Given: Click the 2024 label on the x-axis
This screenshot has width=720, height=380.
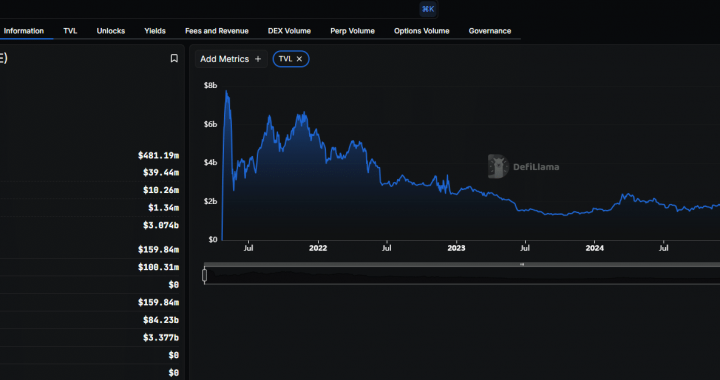Looking at the screenshot, I should (x=595, y=248).
